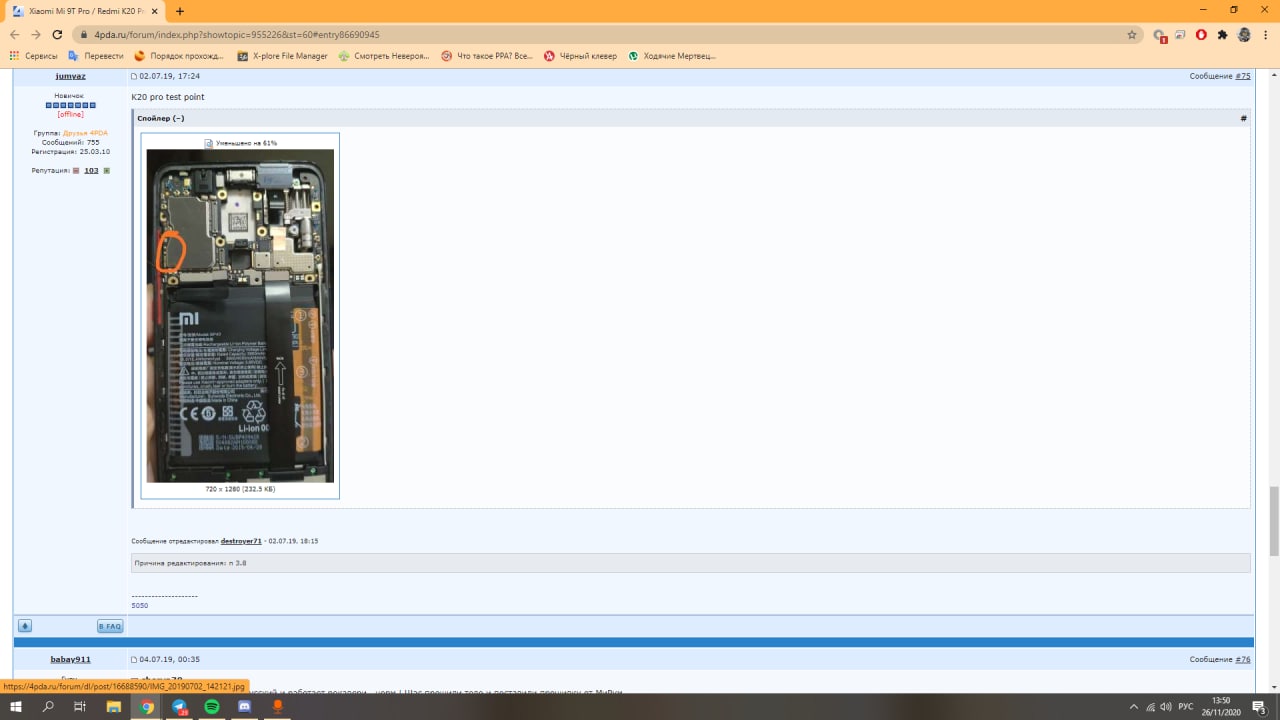Click the 5050 signature text
The height and width of the screenshot is (720, 1280).
click(140, 605)
